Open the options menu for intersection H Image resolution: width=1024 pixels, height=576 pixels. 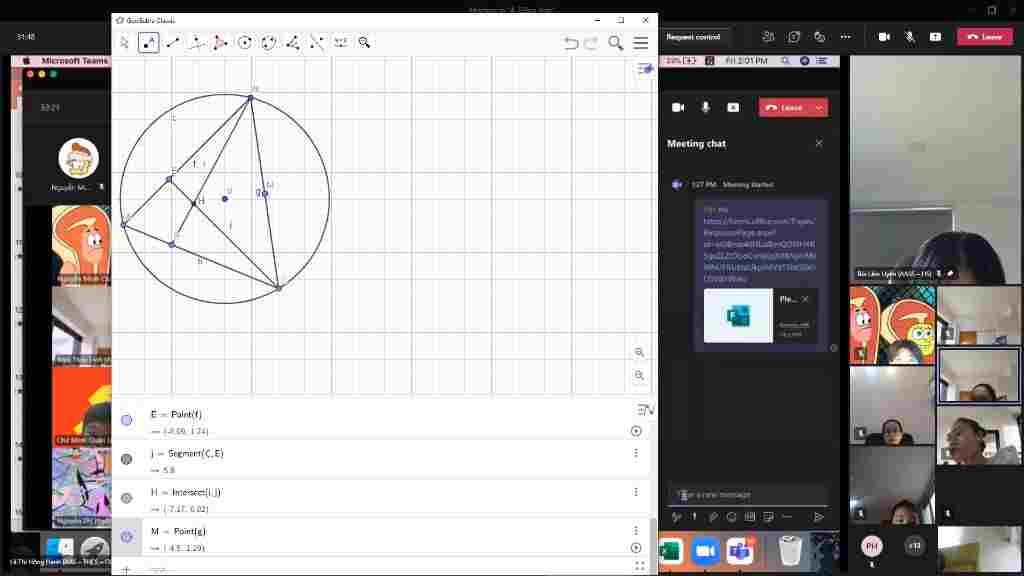(x=635, y=492)
